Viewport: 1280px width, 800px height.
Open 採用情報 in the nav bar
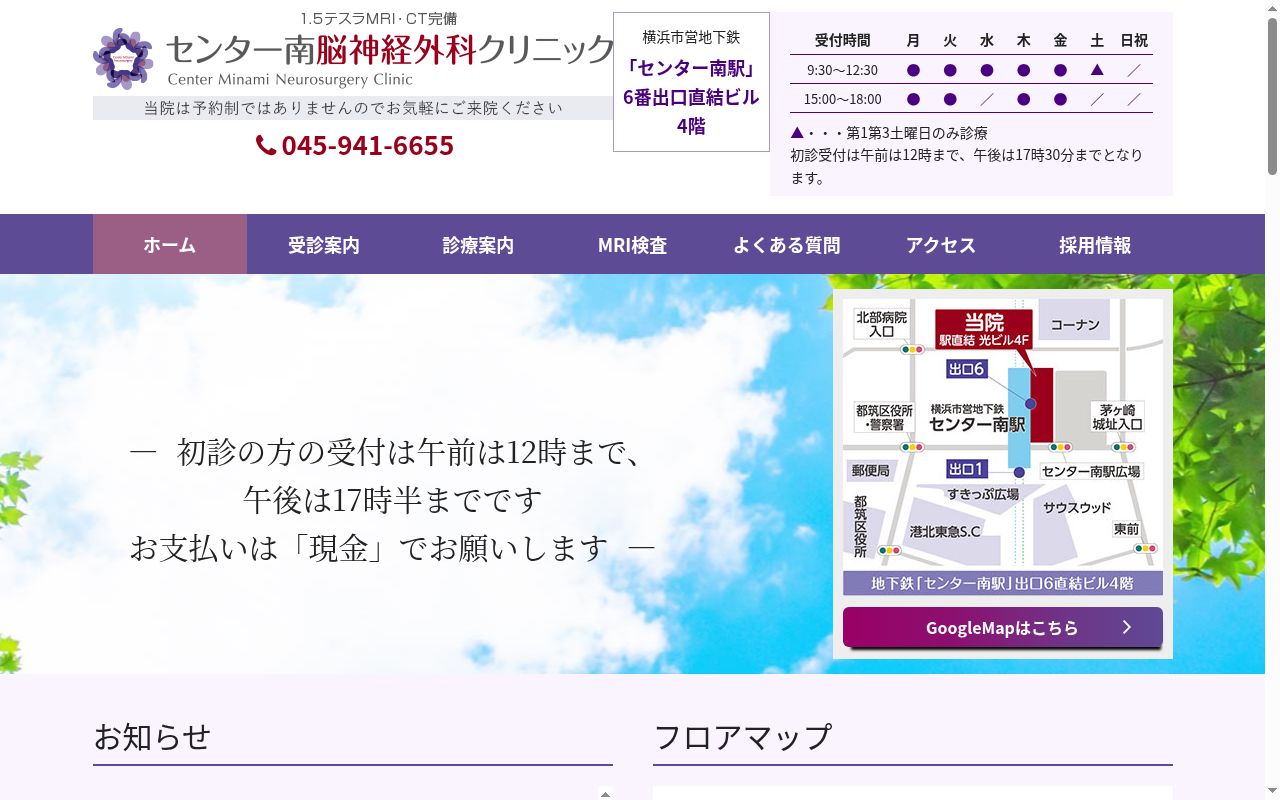1095,244
